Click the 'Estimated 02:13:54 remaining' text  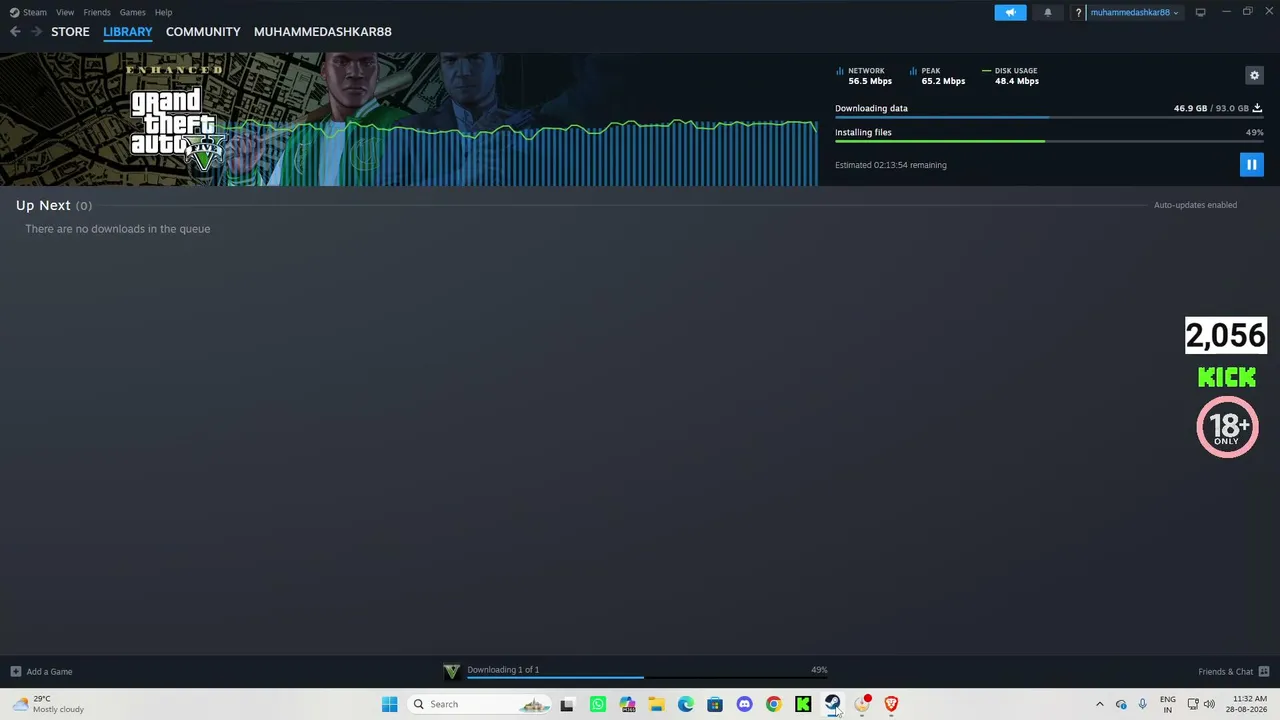point(891,165)
